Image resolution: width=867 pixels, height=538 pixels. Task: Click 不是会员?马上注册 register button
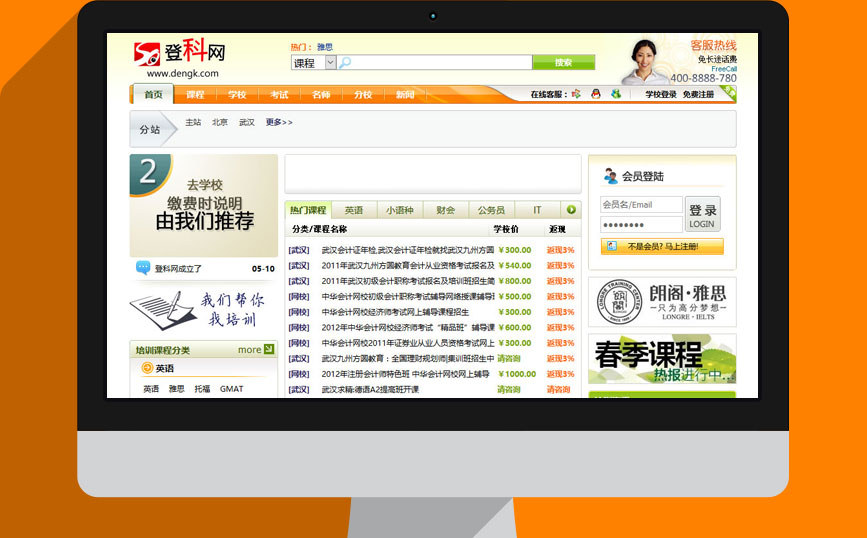coord(661,246)
